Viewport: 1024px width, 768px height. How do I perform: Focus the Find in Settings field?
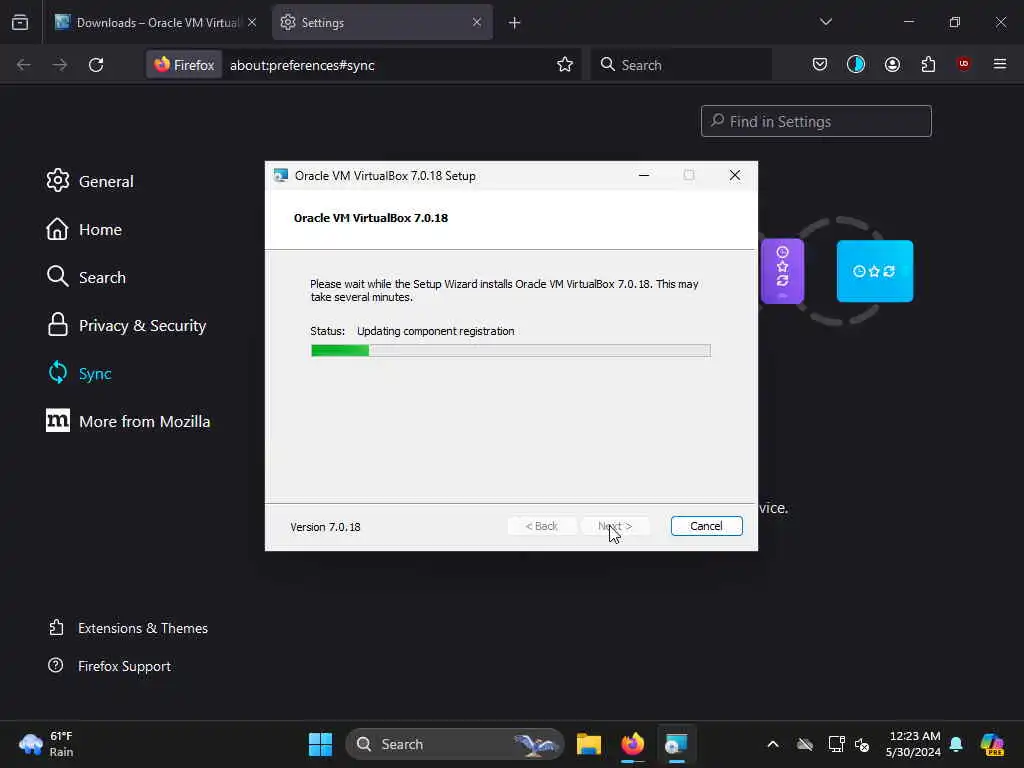click(x=816, y=121)
